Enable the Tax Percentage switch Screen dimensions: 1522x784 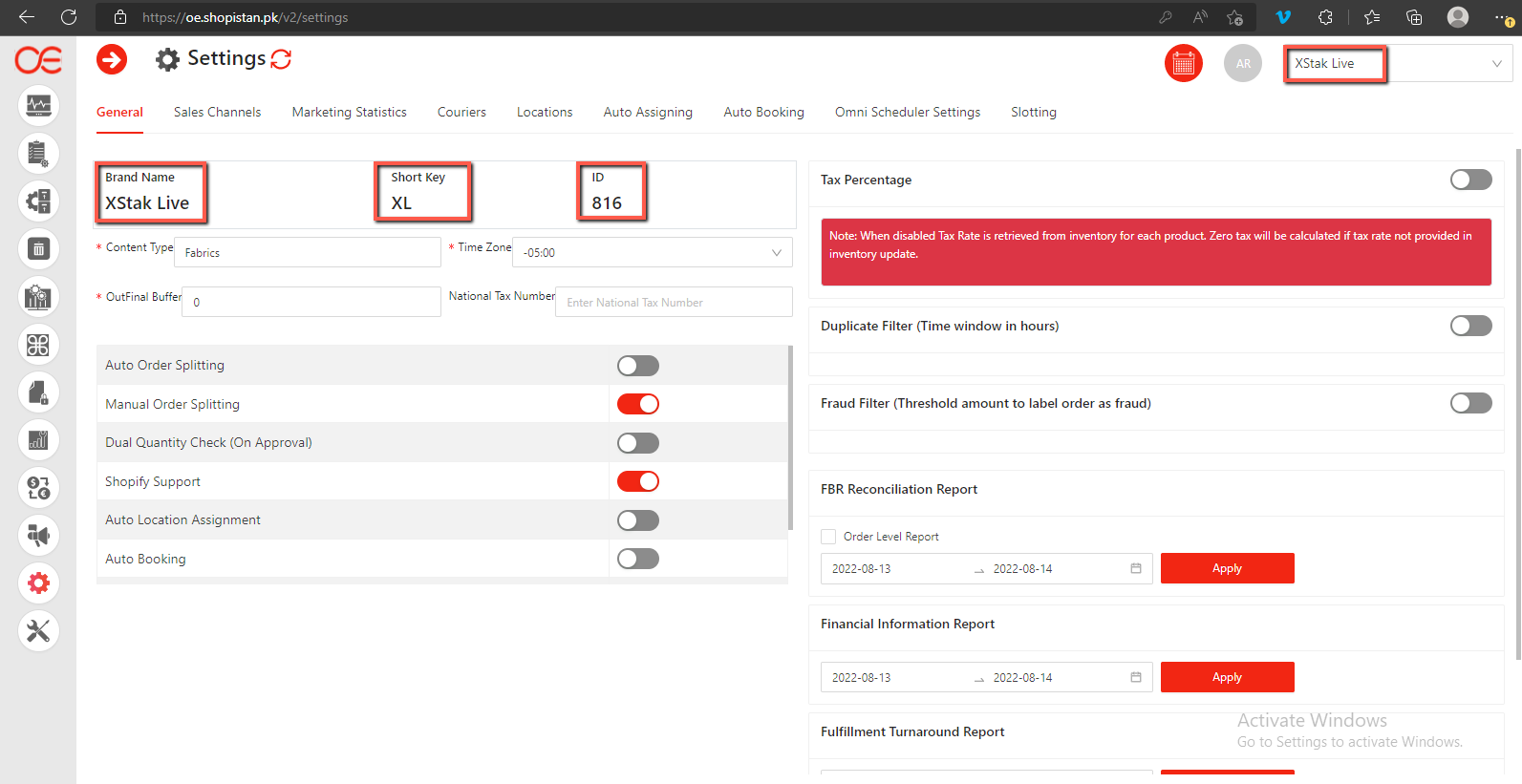(x=1470, y=180)
